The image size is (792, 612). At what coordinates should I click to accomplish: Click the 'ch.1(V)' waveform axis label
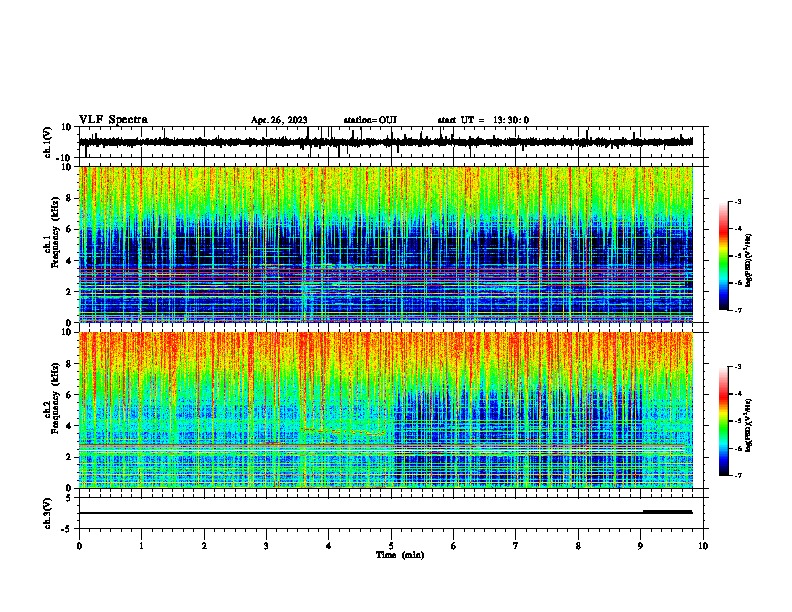point(48,142)
